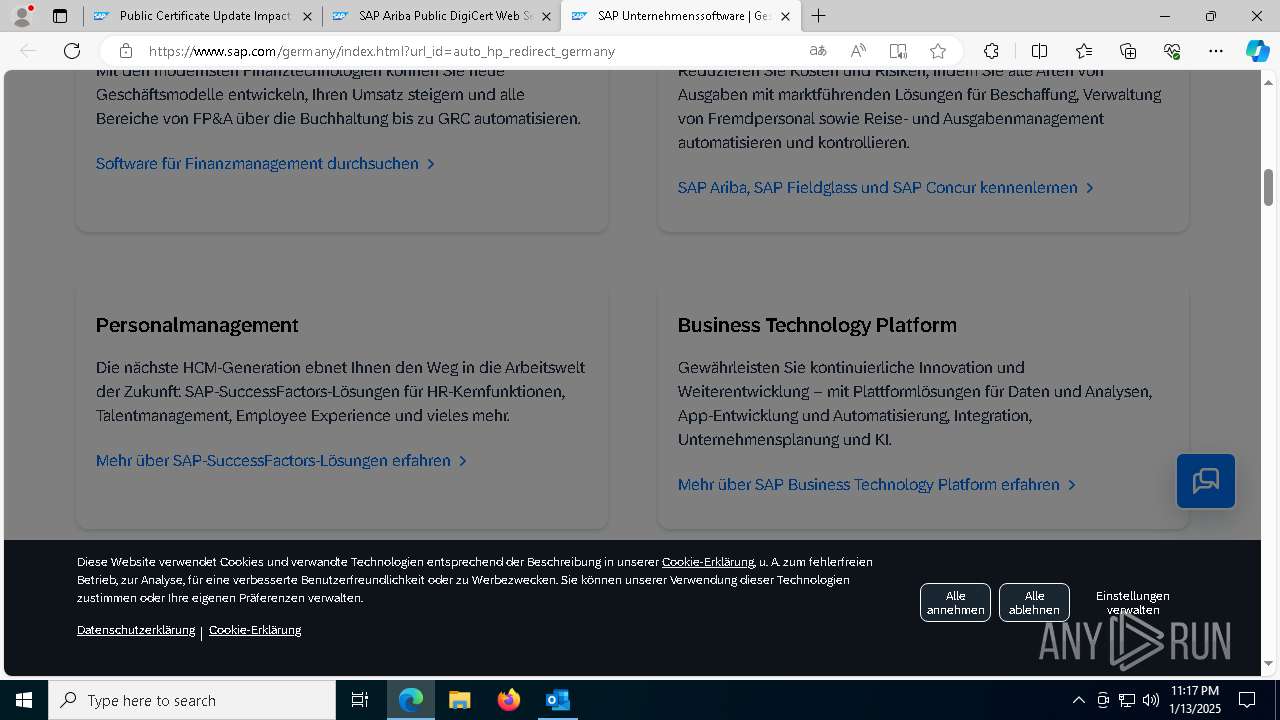Open a new browser tab

pyautogui.click(x=819, y=16)
